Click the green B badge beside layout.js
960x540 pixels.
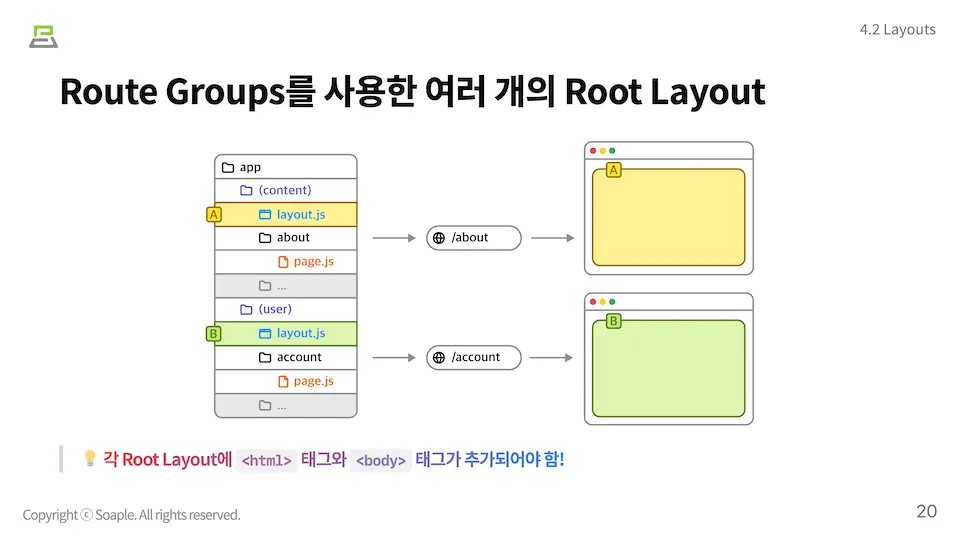[214, 334]
